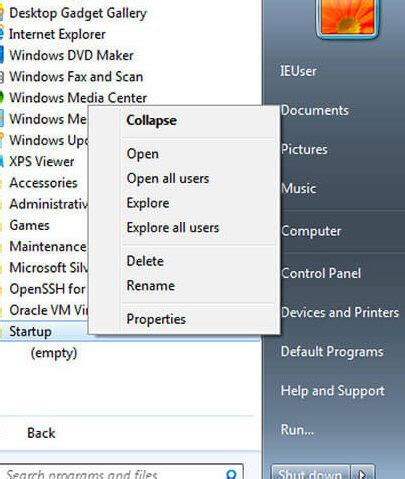Open Devices and Printers

pos(340,312)
